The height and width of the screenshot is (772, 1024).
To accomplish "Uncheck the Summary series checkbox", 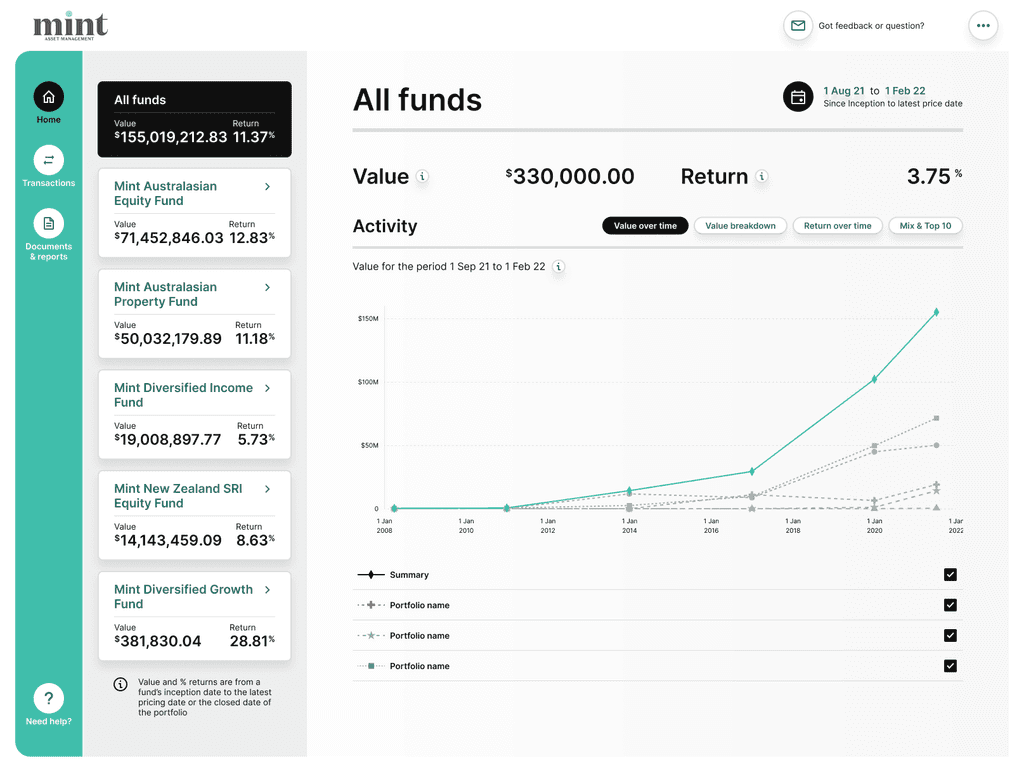I will 950,575.
